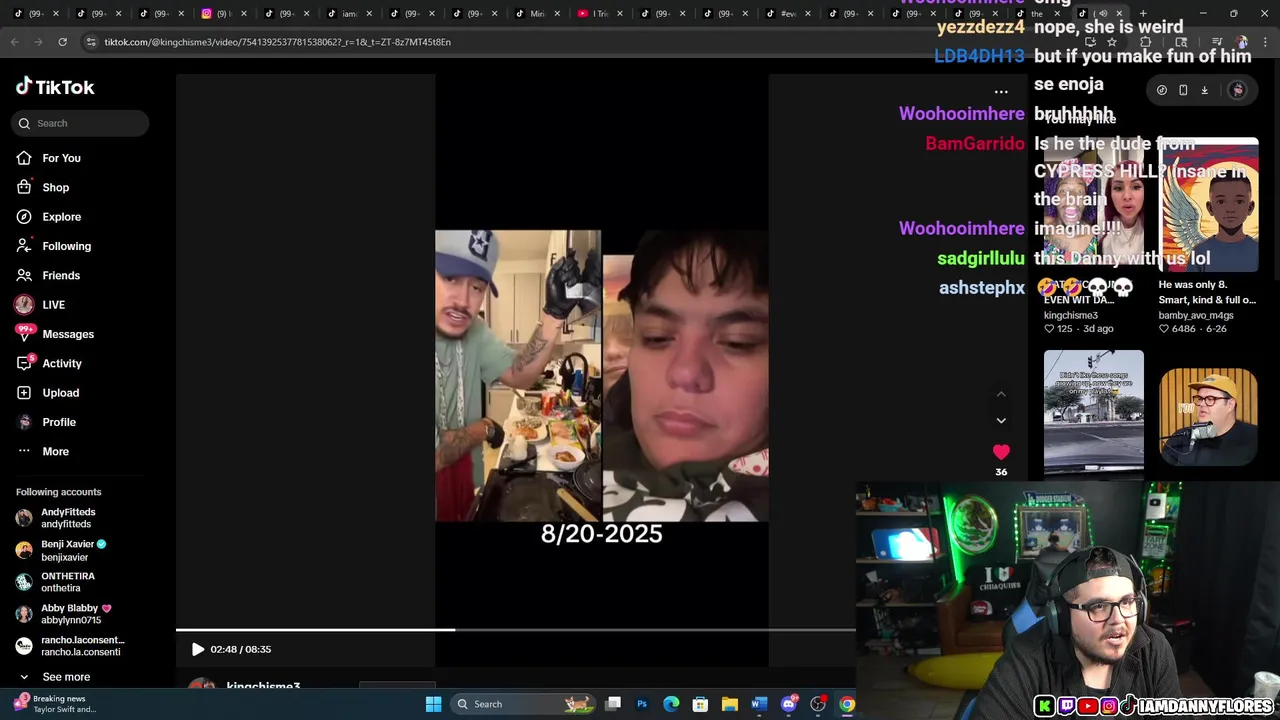
Task: Open Word from the taskbar
Action: [759, 704]
